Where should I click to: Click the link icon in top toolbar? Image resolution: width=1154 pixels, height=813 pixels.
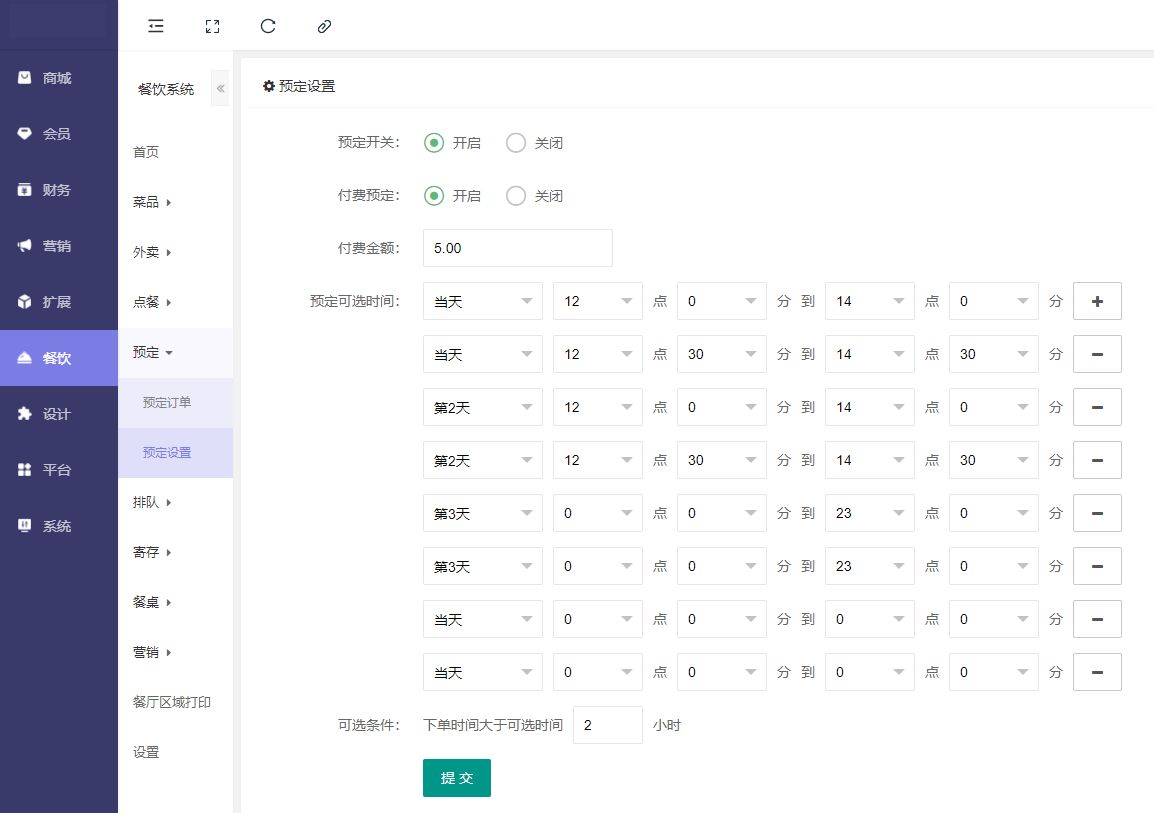point(324,27)
